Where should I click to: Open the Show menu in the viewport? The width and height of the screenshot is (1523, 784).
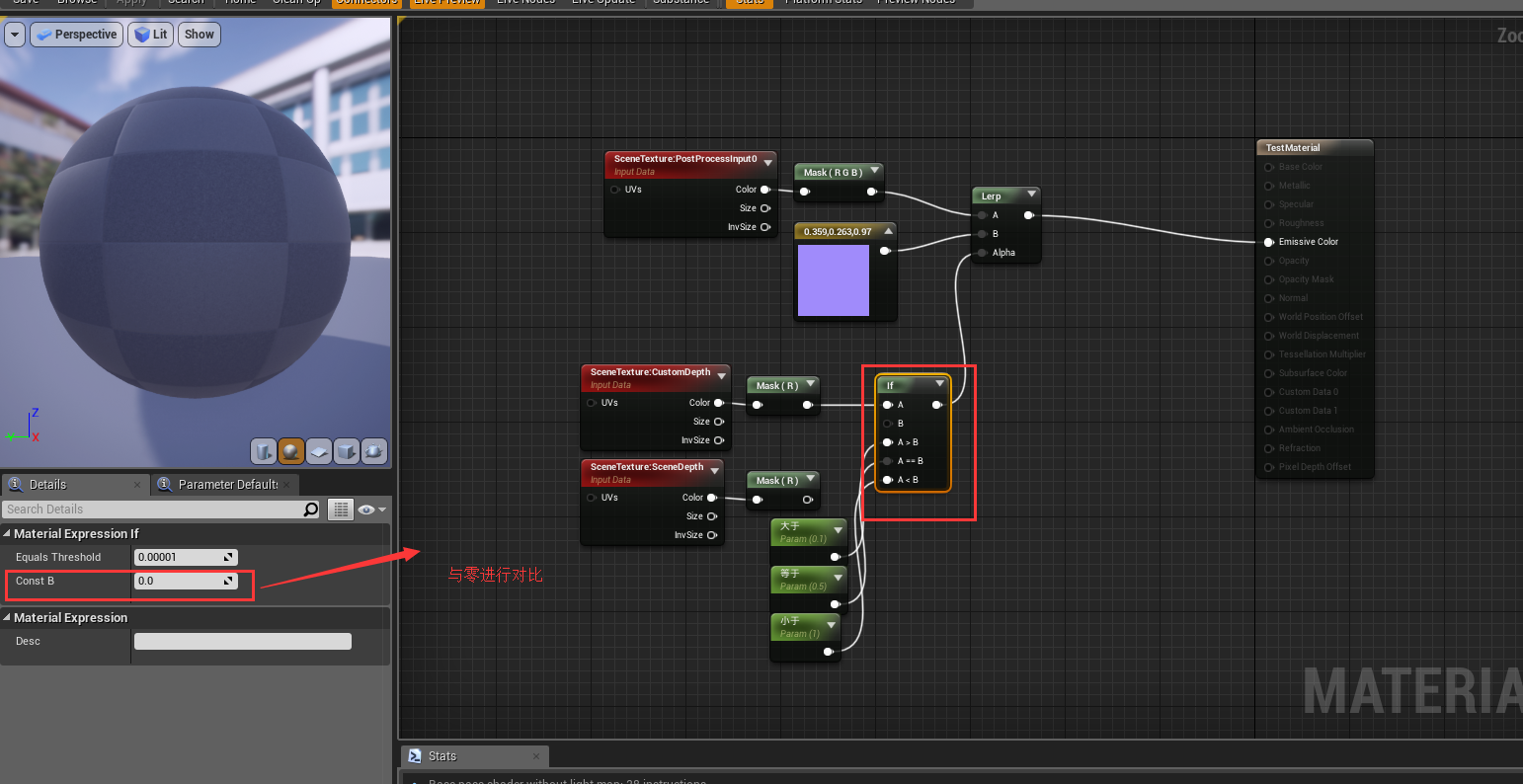(x=199, y=34)
